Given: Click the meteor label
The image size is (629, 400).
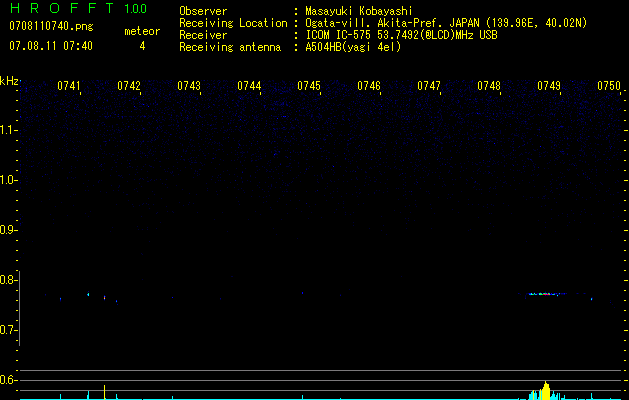Looking at the screenshot, I should pos(142,31).
